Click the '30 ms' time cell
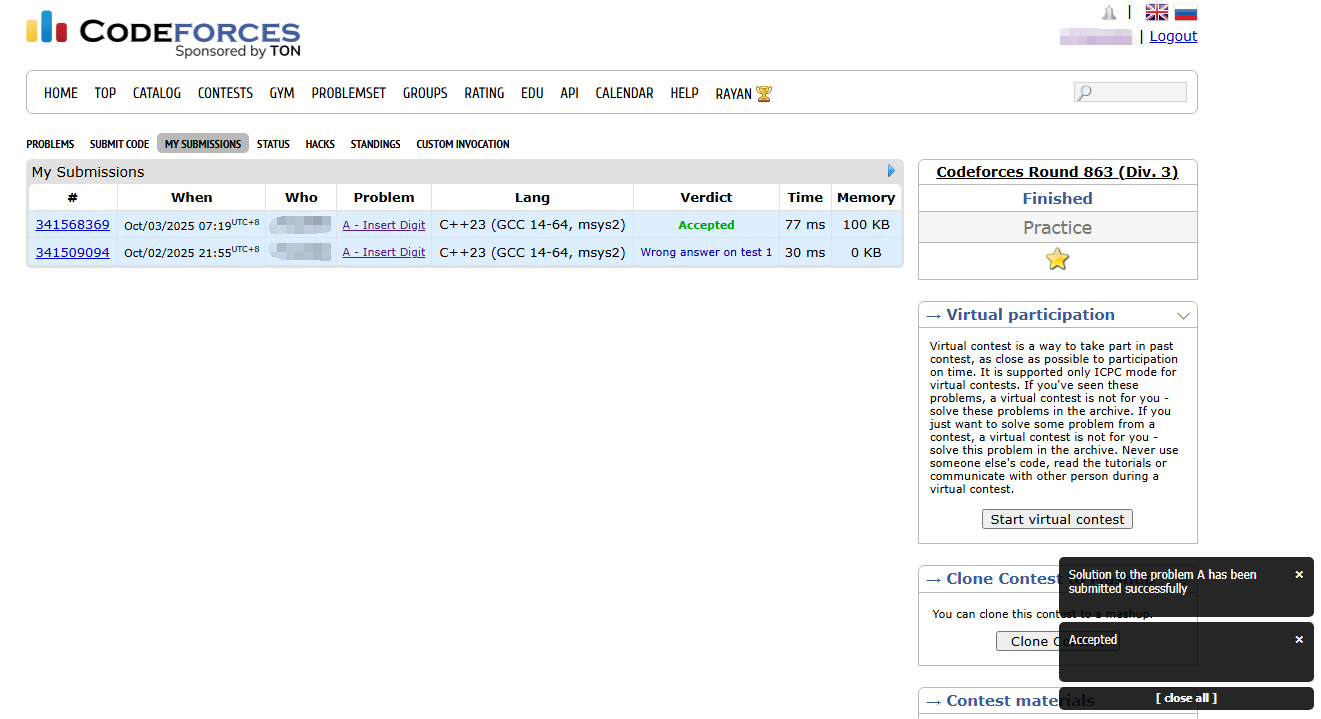 coord(805,252)
